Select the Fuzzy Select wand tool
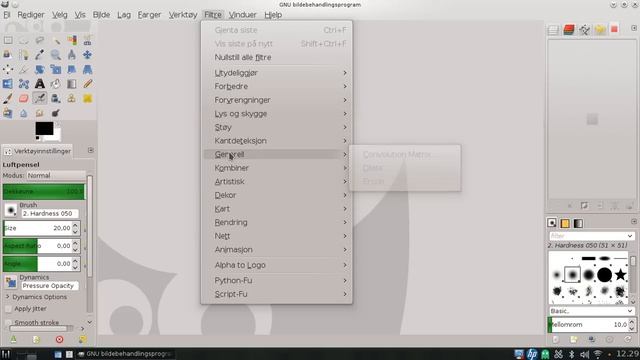Viewport: 640px width, 360px height. [x=56, y=40]
